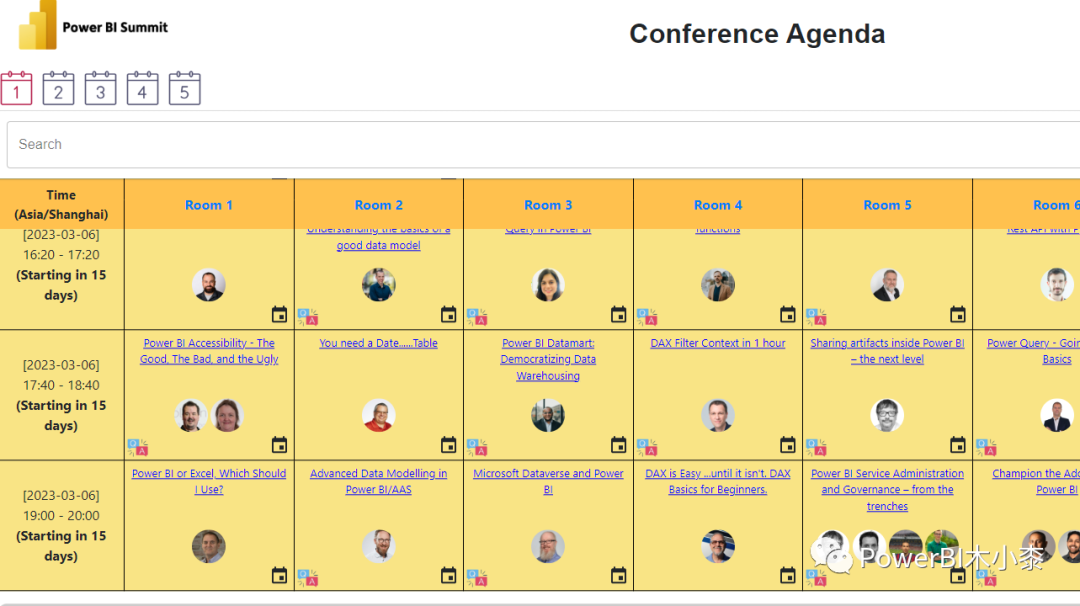Add DAX Filter Context session to calendar
Image resolution: width=1080 pixels, height=606 pixels.
(788, 445)
